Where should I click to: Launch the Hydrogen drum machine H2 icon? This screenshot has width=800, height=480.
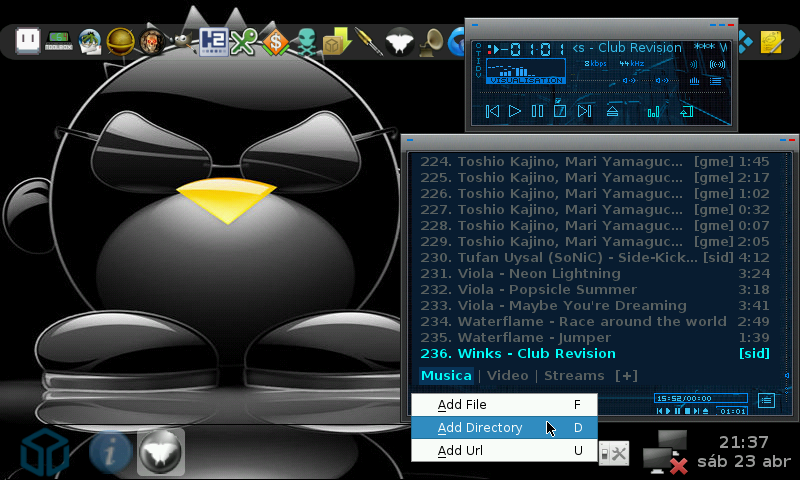coord(213,41)
